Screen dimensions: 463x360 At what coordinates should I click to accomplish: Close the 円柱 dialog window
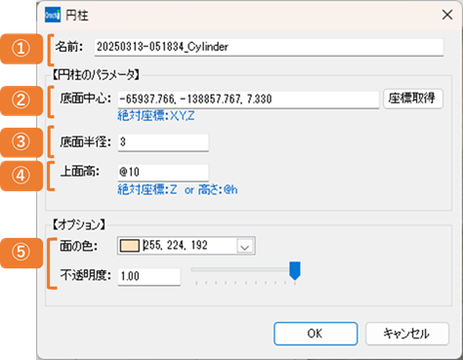click(447, 15)
